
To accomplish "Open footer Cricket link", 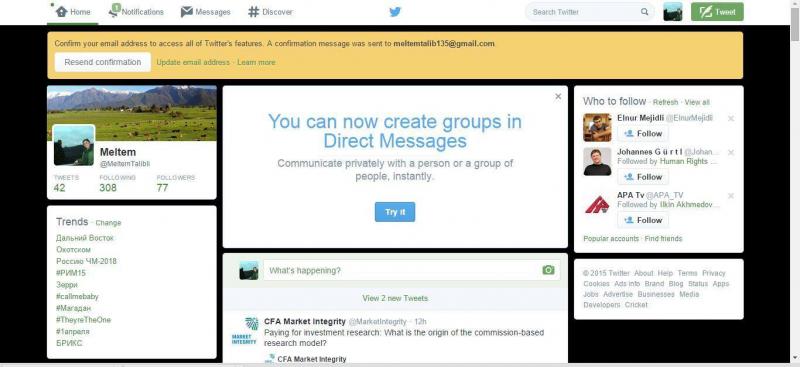I will pos(636,305).
